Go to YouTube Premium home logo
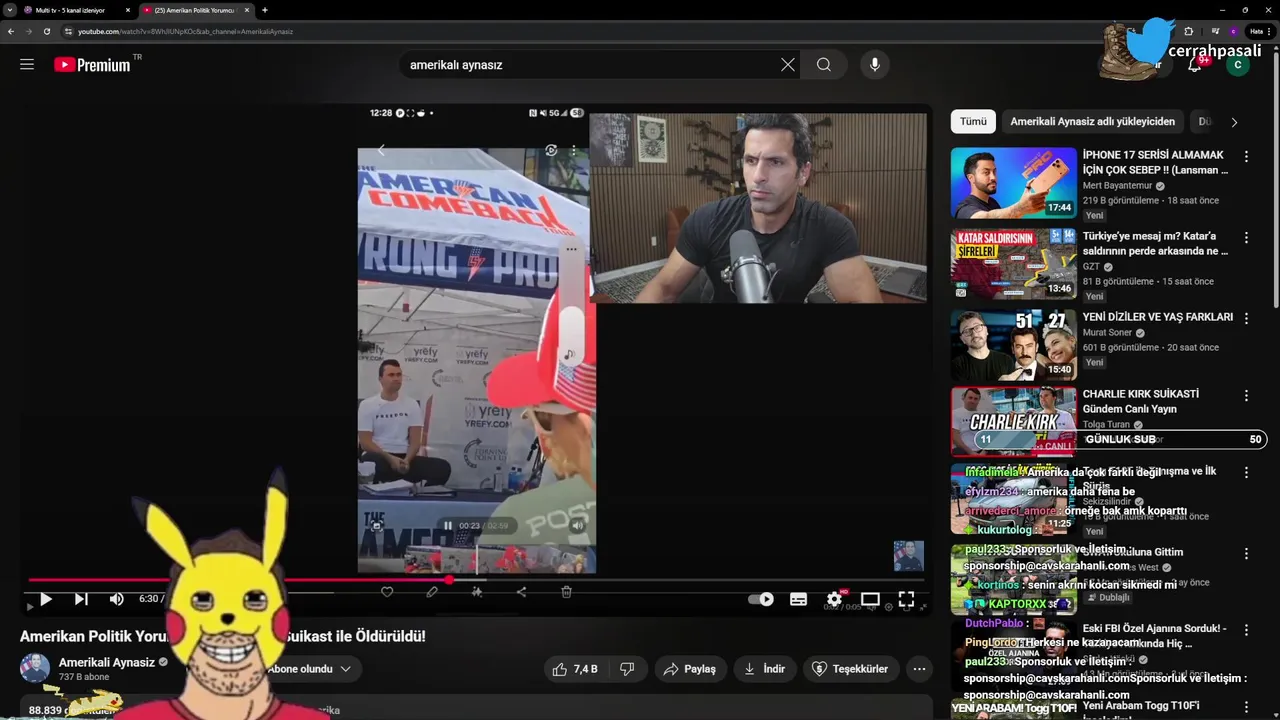 [x=92, y=65]
